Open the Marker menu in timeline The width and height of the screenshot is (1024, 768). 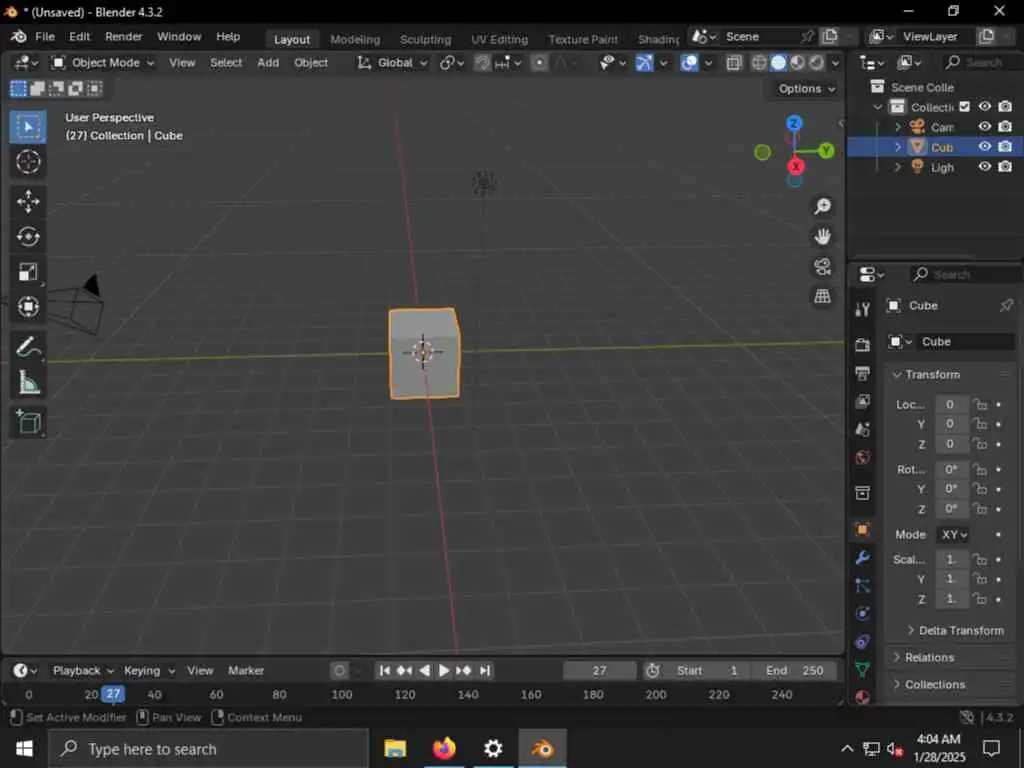point(246,671)
